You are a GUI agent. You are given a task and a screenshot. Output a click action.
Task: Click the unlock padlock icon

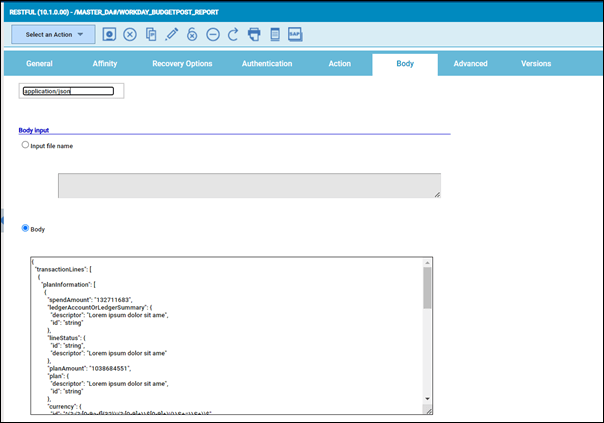pos(192,34)
